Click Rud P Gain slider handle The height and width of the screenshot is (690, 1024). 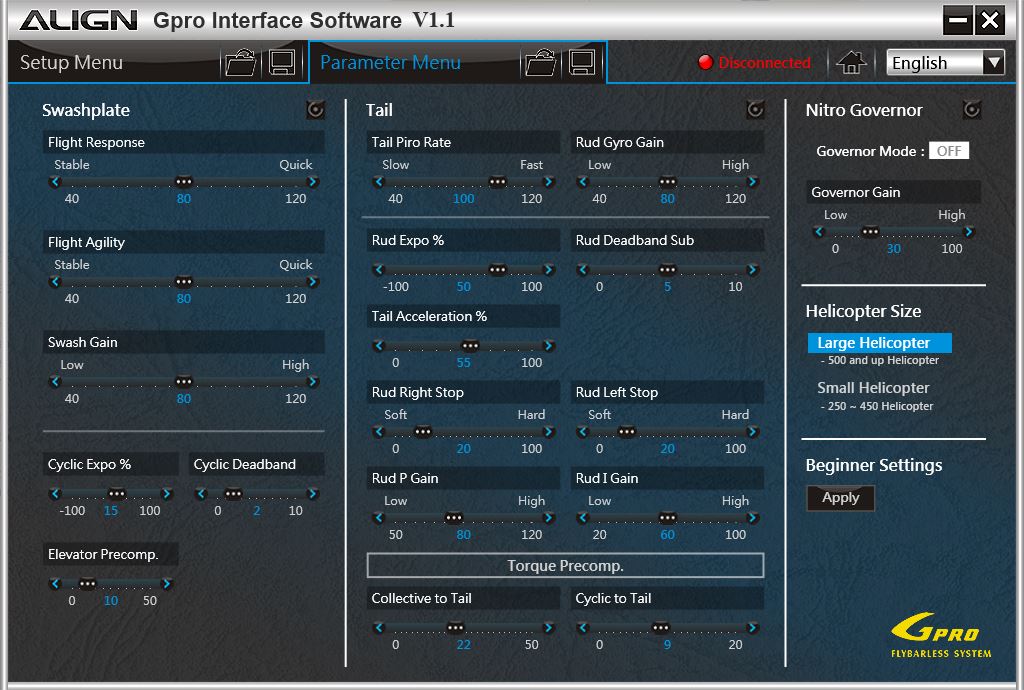(x=454, y=518)
